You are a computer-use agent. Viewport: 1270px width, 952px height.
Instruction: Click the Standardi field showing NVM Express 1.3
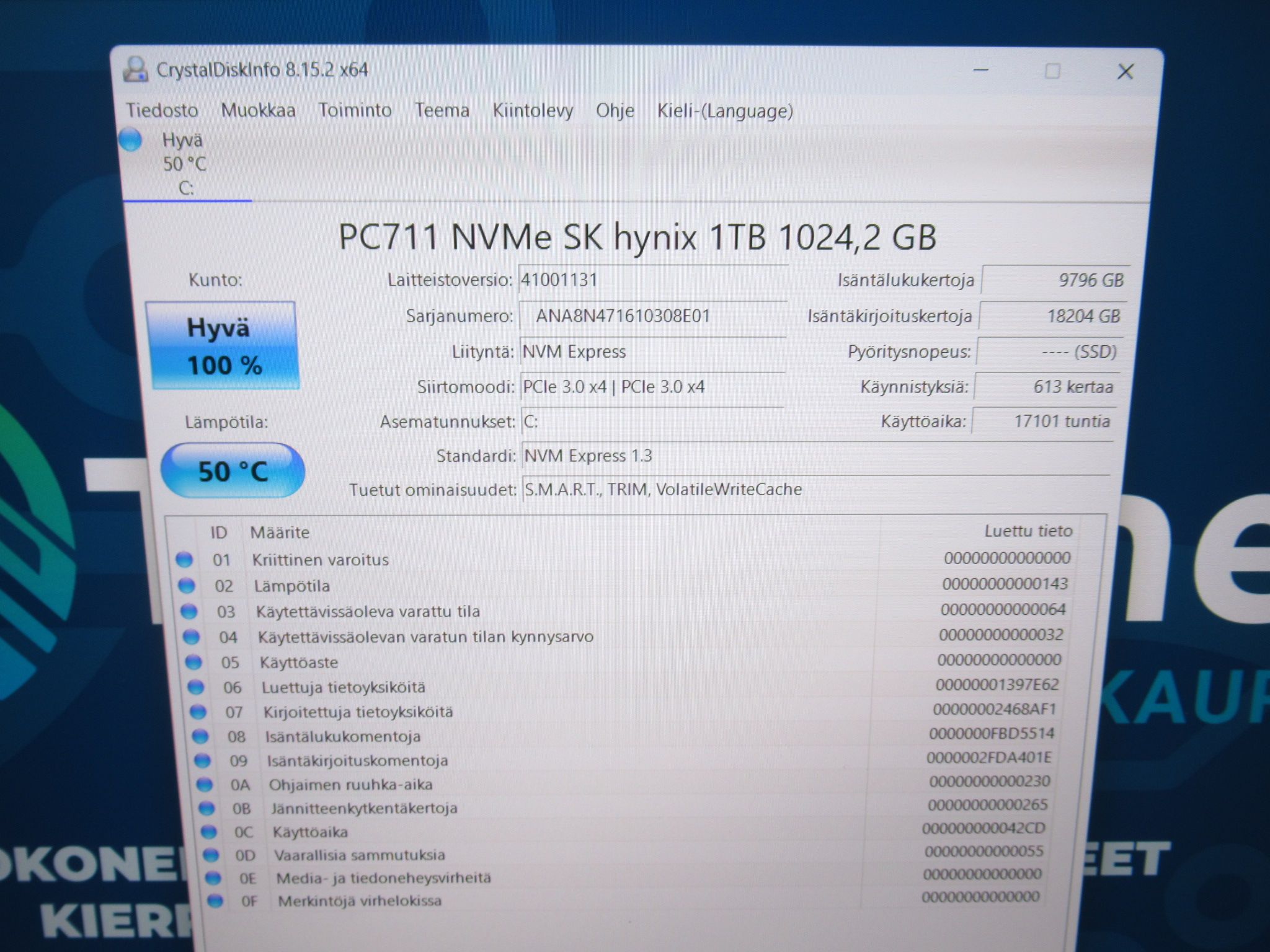pos(817,456)
